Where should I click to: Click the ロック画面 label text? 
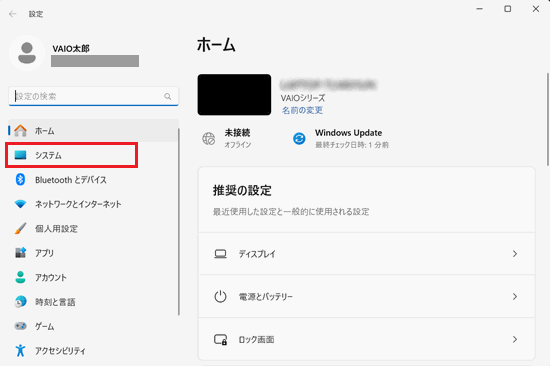tap(256, 339)
